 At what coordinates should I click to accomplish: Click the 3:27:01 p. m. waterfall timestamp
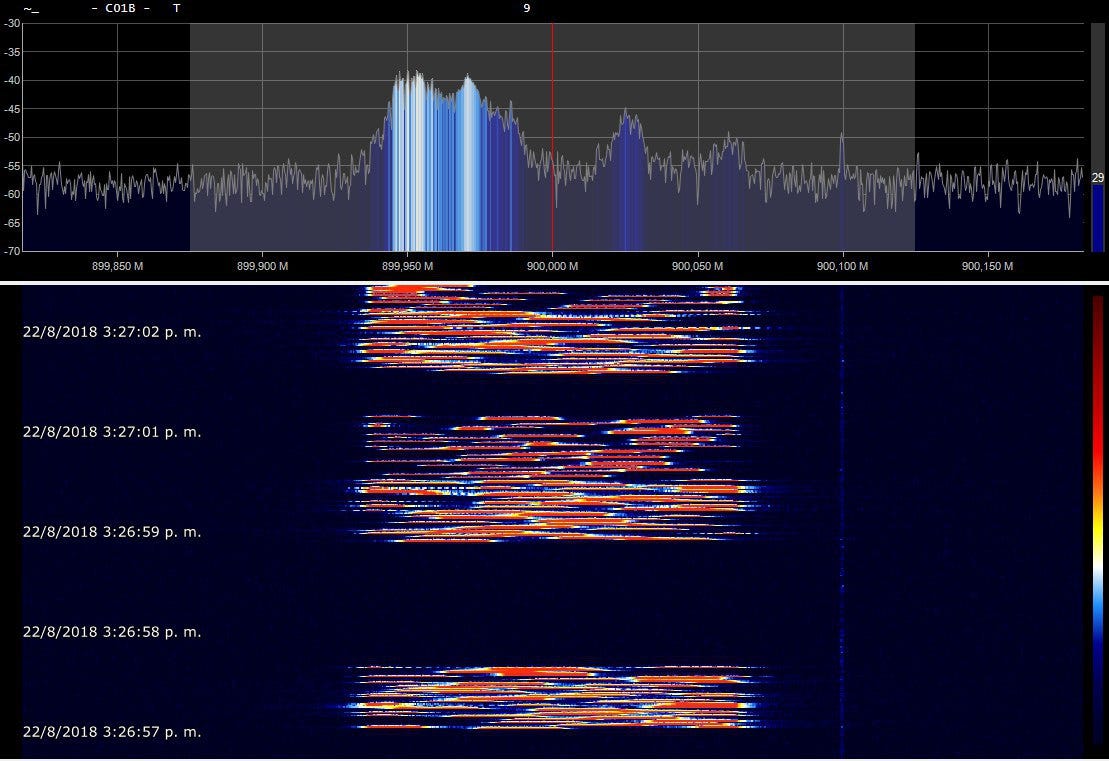[112, 431]
